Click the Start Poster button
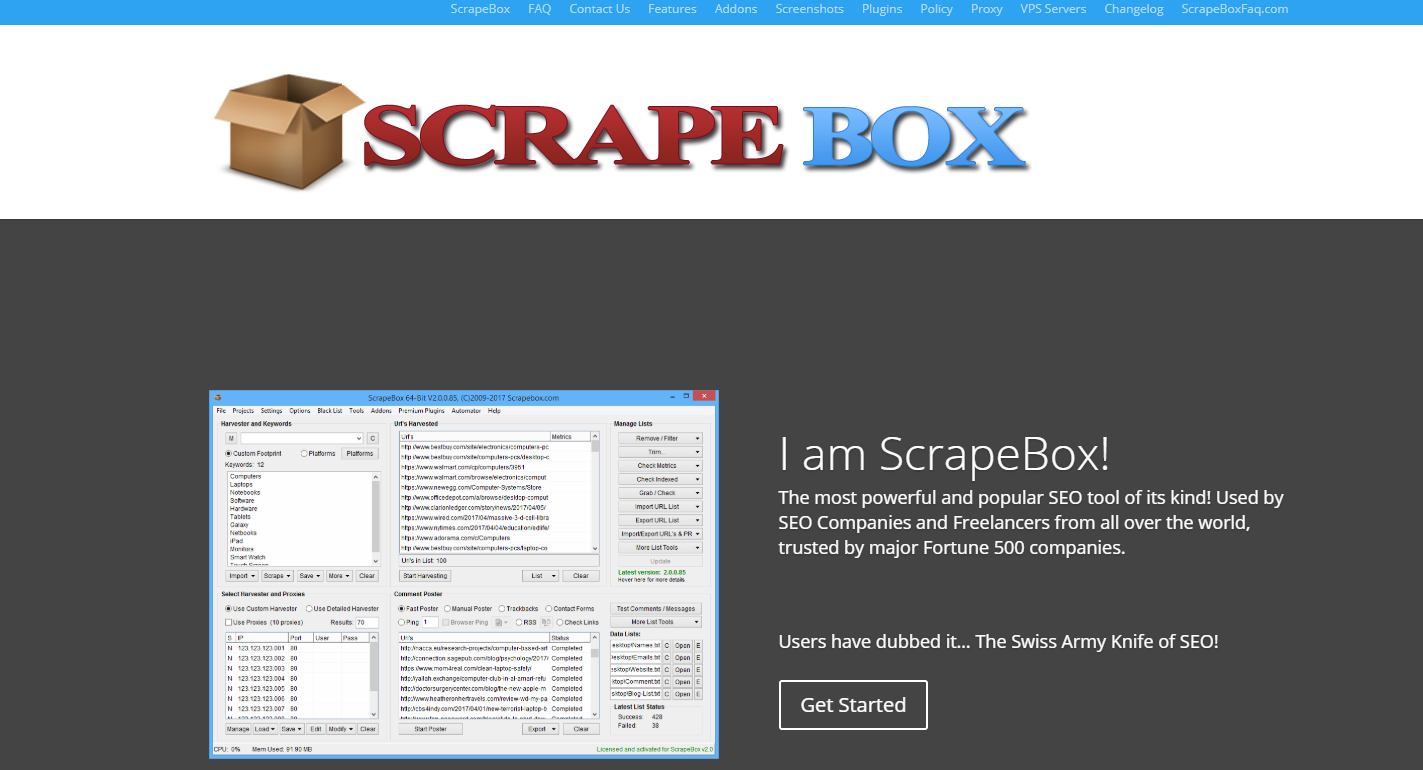Screen dimensions: 1423x770 pos(431,729)
